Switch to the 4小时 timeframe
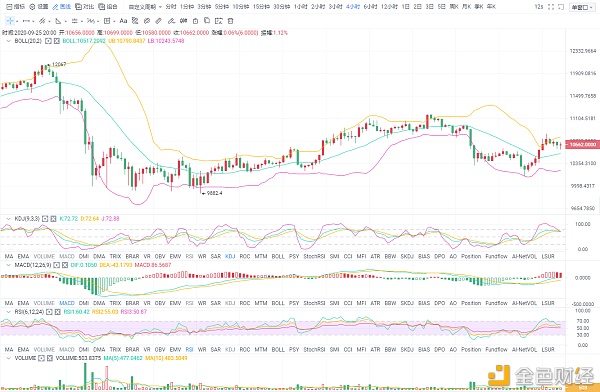The height and width of the screenshot is (392, 600). 352,7
